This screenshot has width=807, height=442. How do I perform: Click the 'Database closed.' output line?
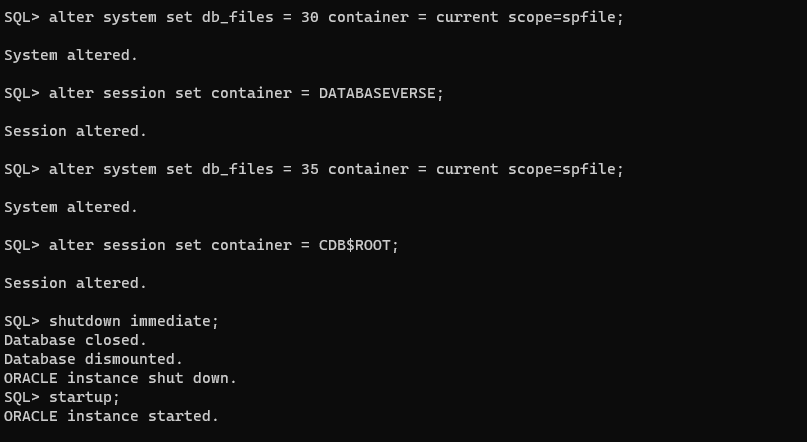pos(75,340)
